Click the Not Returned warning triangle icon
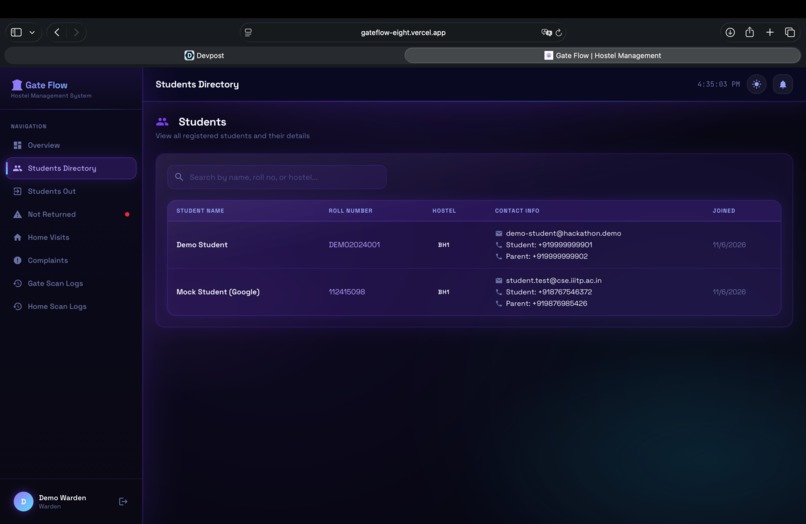 [17, 214]
